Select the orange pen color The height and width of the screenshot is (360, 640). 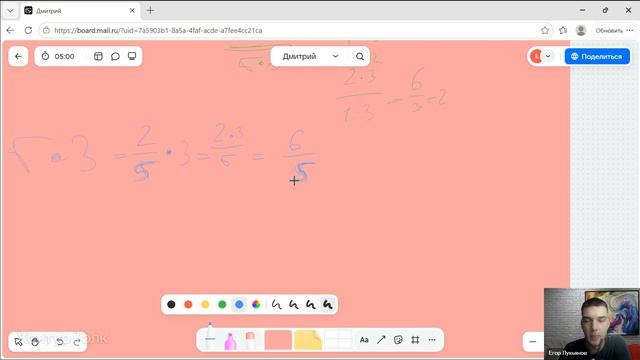188,304
